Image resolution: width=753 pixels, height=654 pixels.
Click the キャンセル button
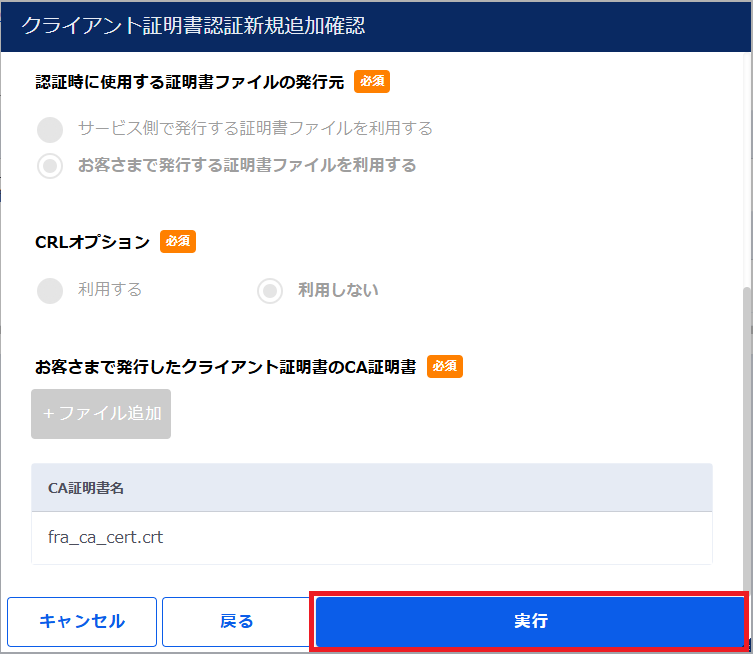coord(82,621)
